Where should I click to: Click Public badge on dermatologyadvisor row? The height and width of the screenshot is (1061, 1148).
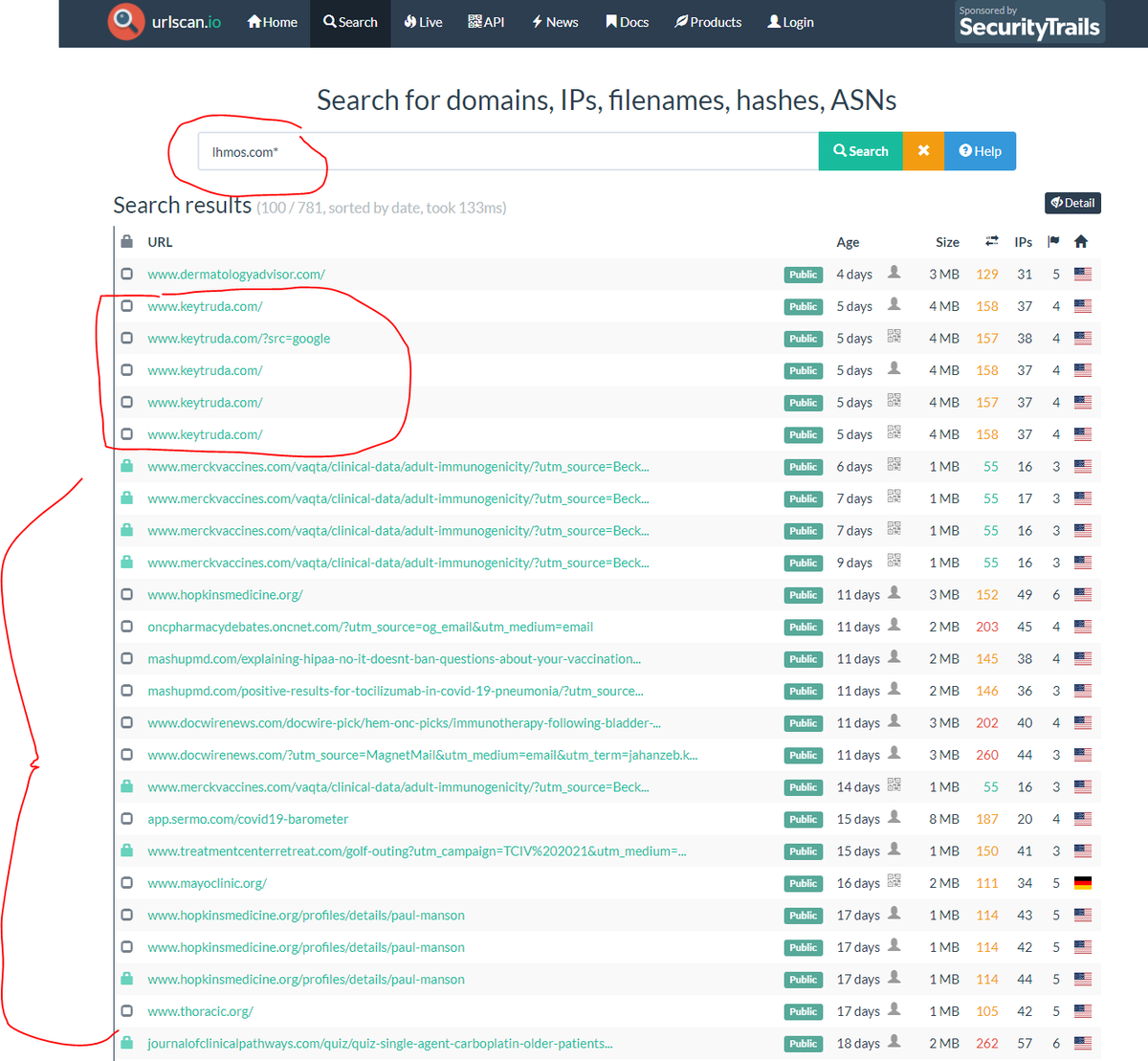tap(803, 275)
